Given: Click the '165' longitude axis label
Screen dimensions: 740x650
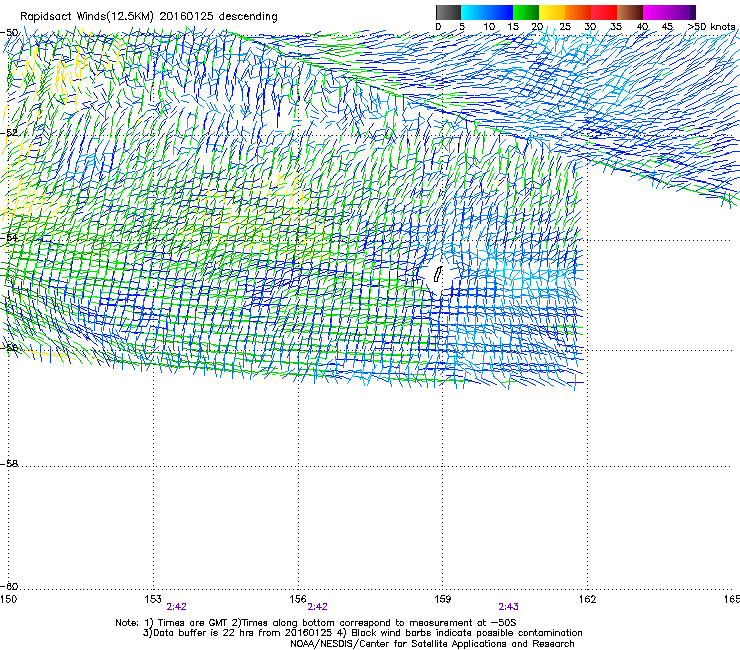Looking at the screenshot, I should [x=732, y=599].
